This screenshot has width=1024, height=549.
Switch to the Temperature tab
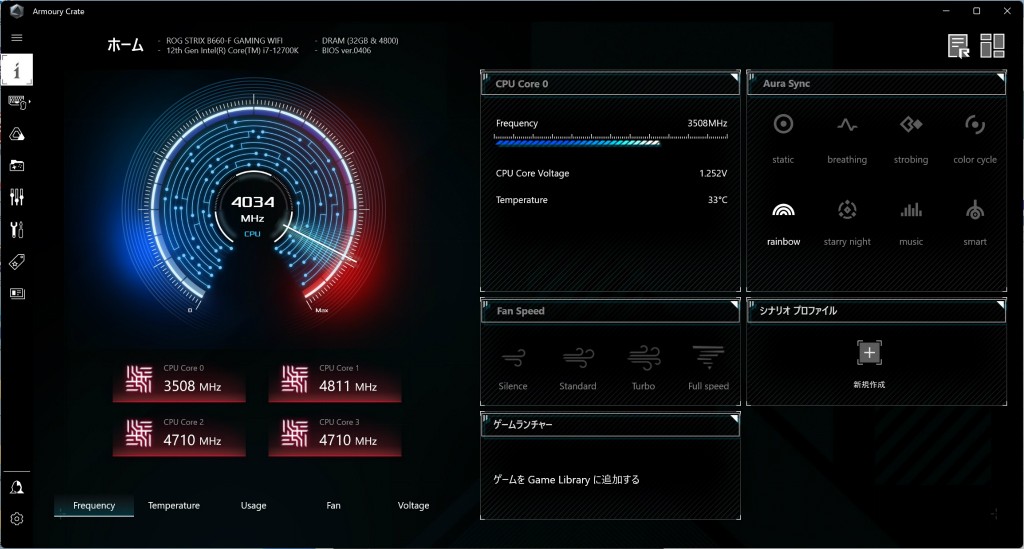tap(174, 506)
